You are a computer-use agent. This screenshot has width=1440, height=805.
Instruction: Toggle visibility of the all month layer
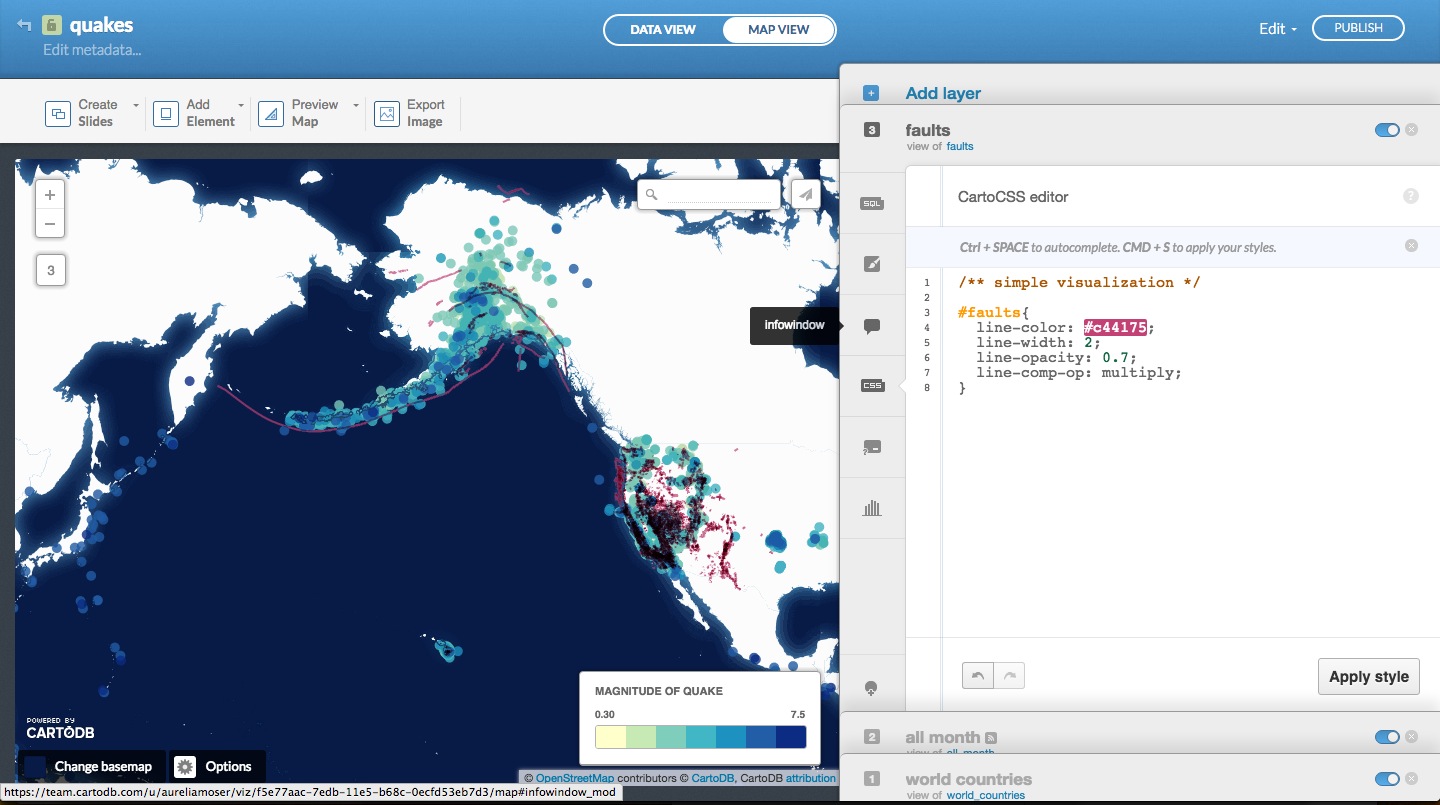(x=1386, y=737)
